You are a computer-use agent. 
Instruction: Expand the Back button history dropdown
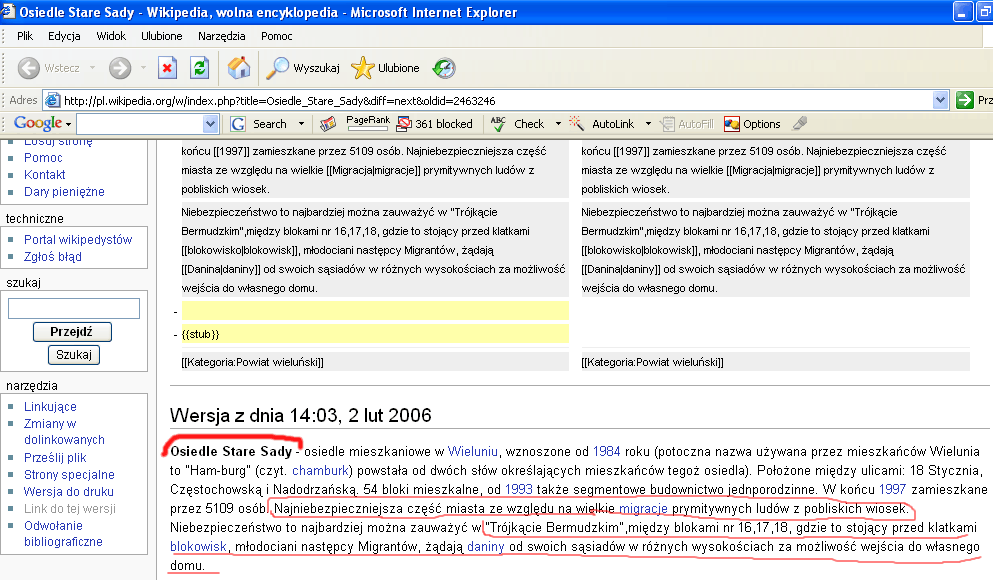pos(92,68)
